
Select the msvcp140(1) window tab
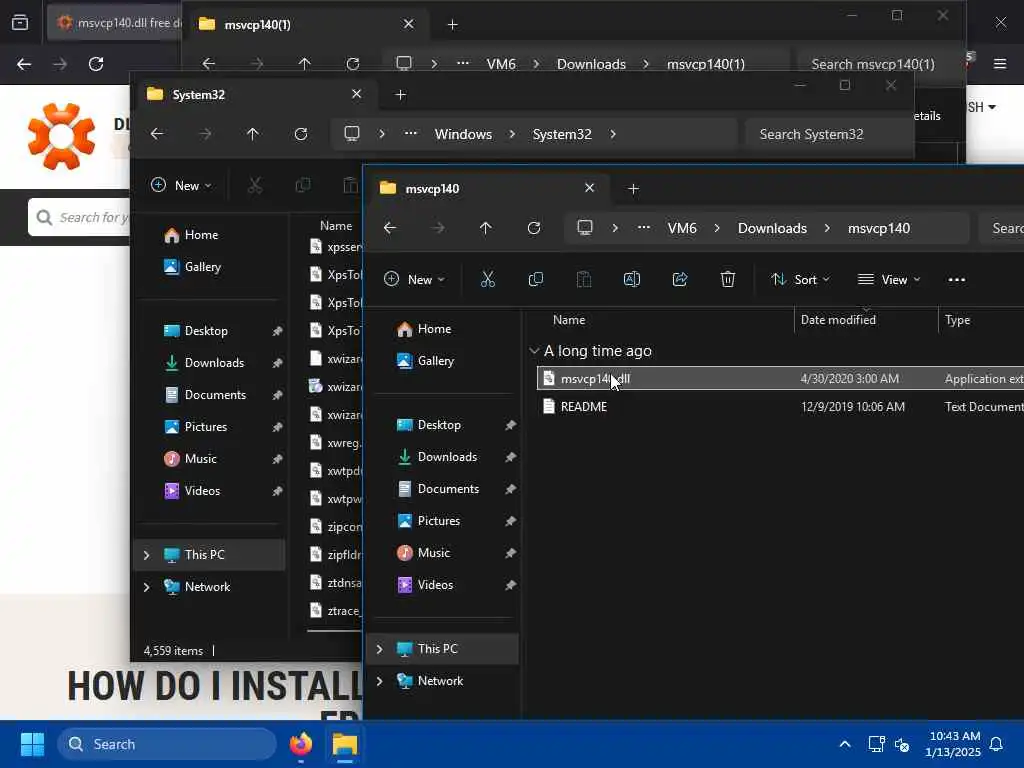click(307, 24)
